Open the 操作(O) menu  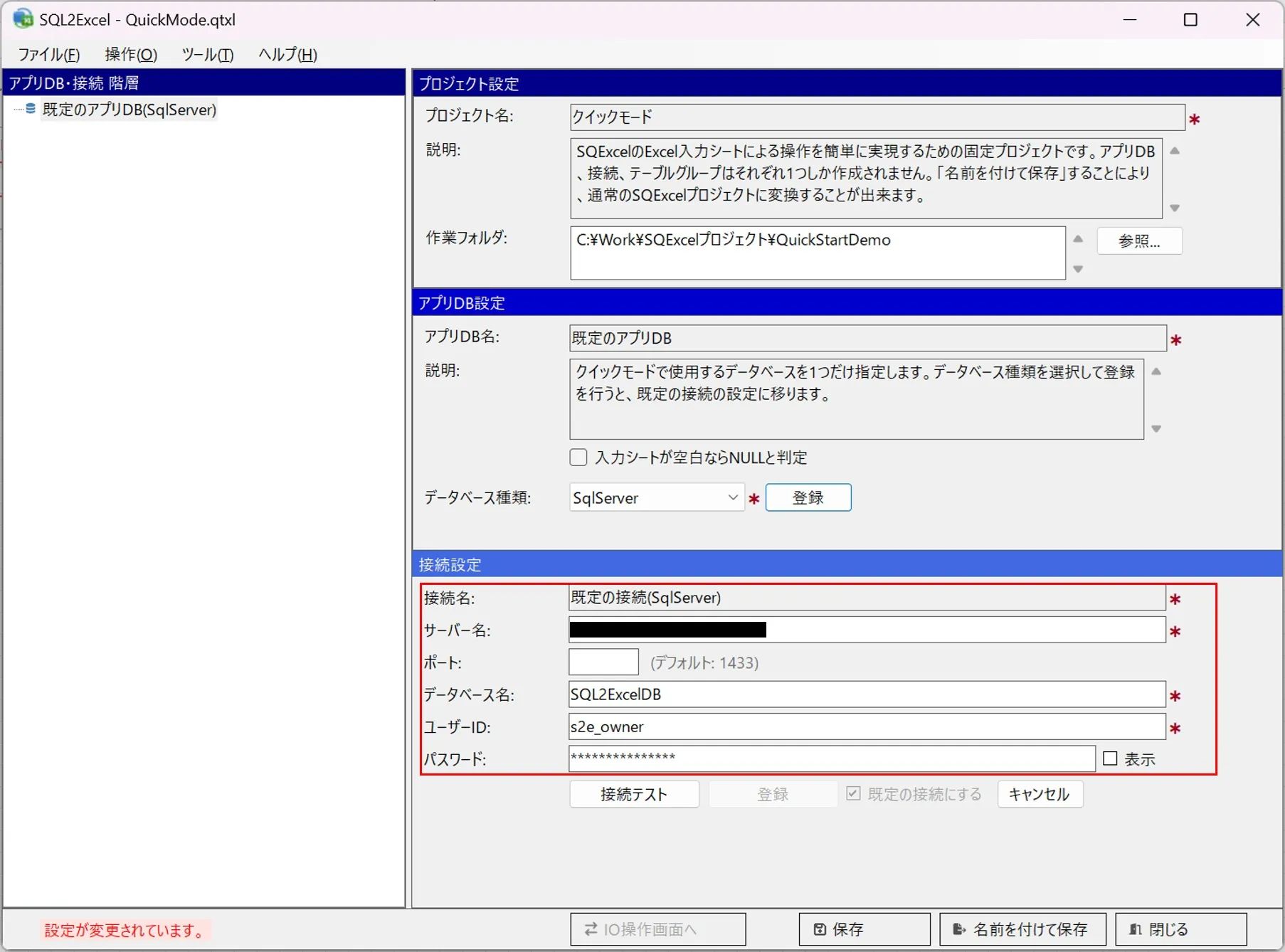point(131,55)
